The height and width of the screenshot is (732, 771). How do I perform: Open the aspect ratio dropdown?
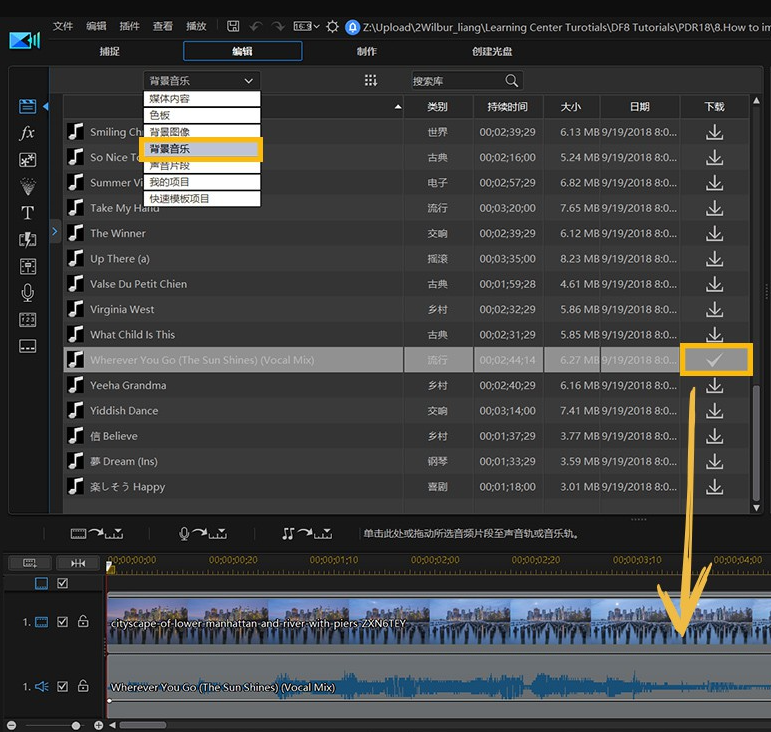tap(306, 26)
